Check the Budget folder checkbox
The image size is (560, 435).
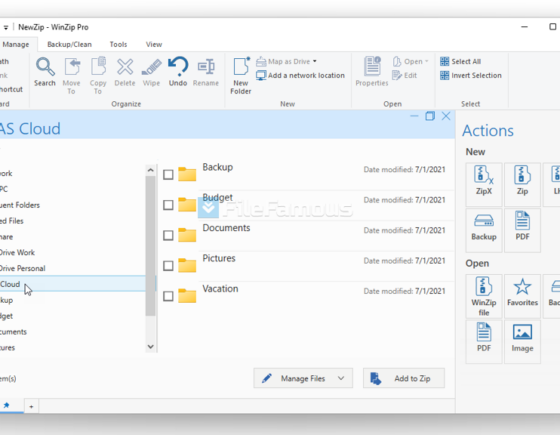tap(168, 205)
